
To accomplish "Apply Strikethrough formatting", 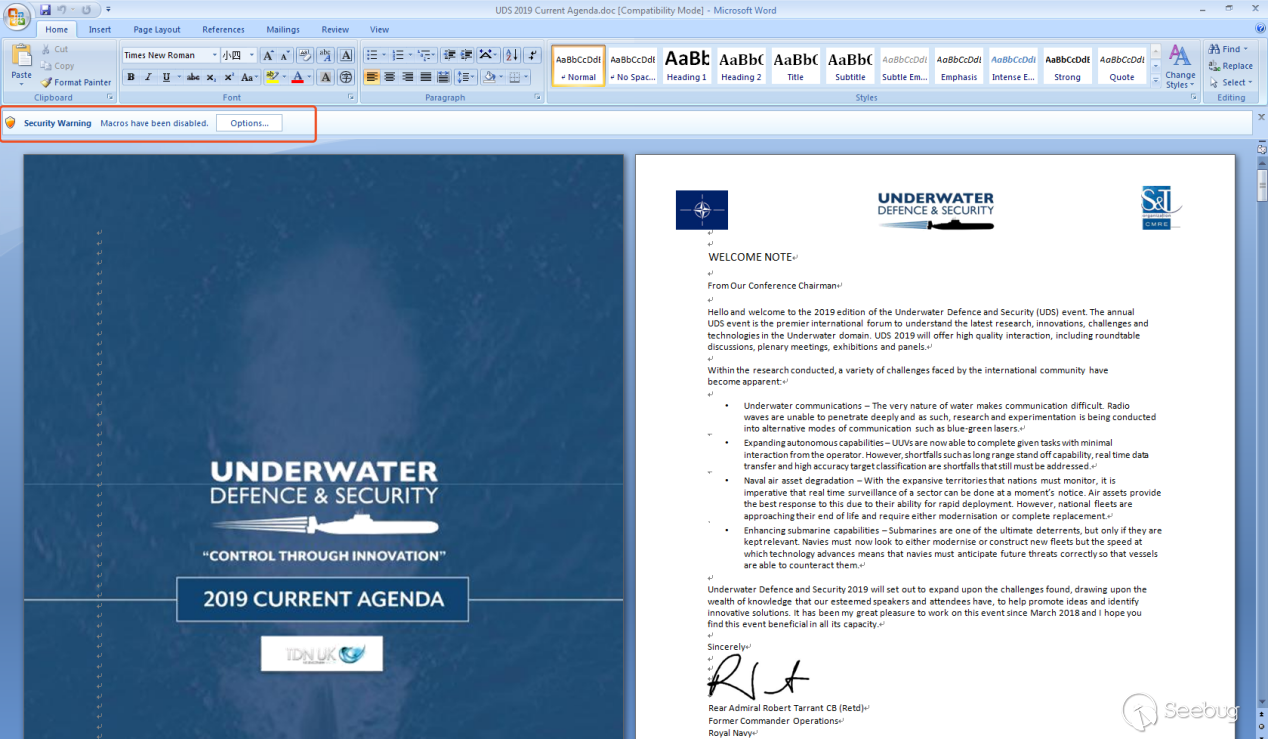I will click(193, 77).
